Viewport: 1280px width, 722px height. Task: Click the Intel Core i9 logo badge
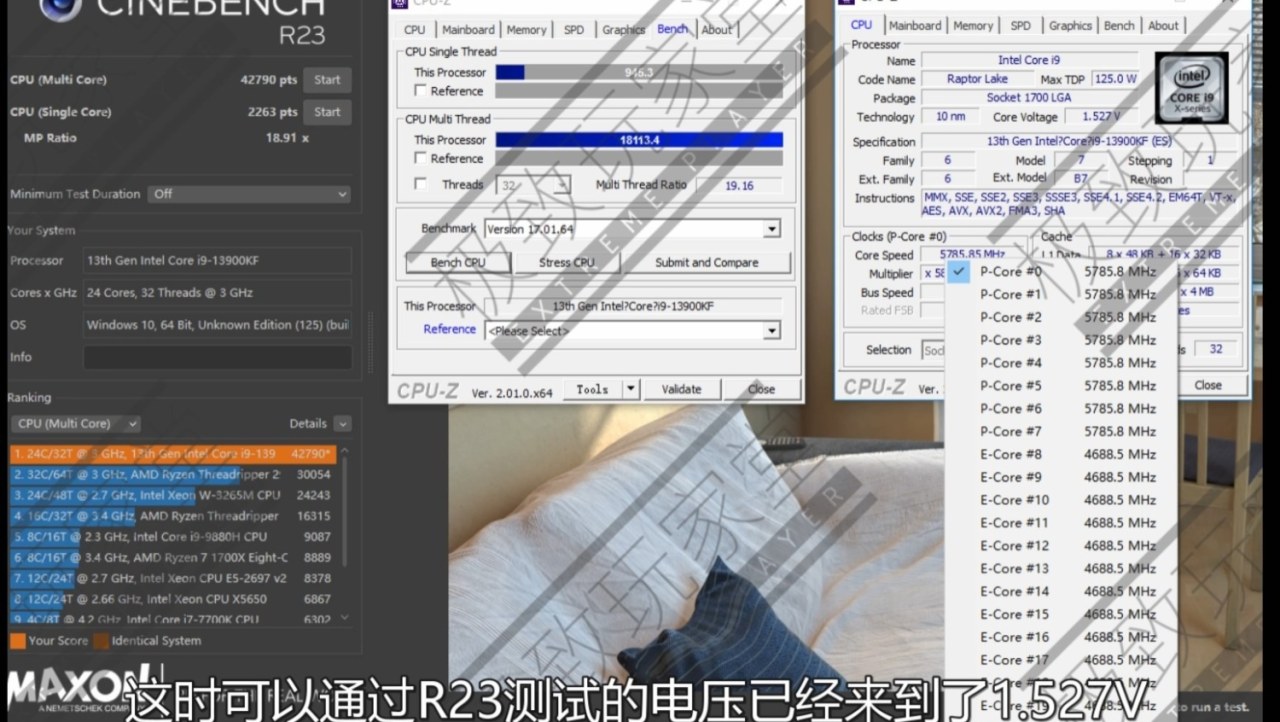click(x=1191, y=88)
